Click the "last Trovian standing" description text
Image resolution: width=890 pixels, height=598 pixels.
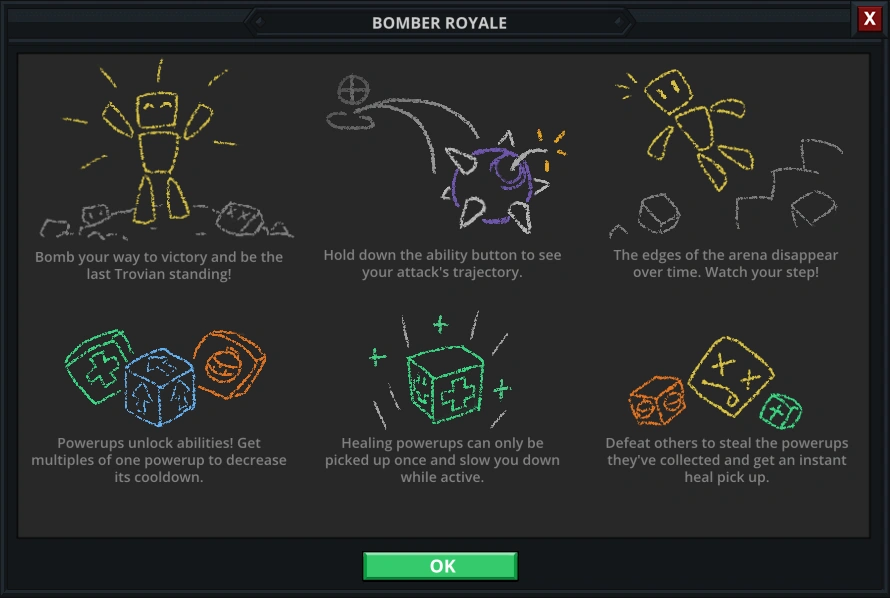click(159, 265)
